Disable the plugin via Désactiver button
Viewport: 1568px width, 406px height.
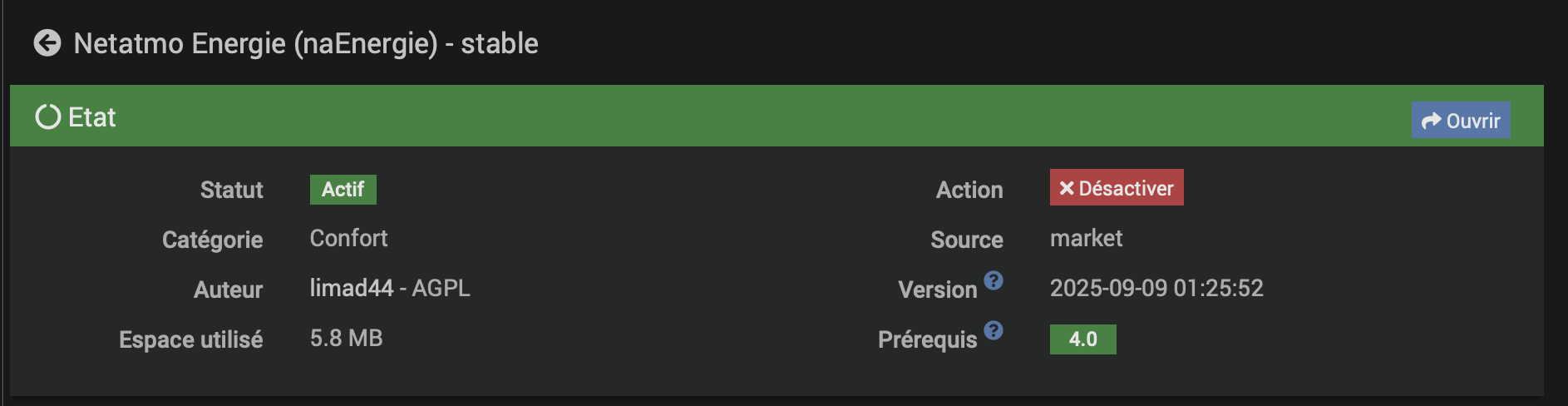pos(1117,188)
